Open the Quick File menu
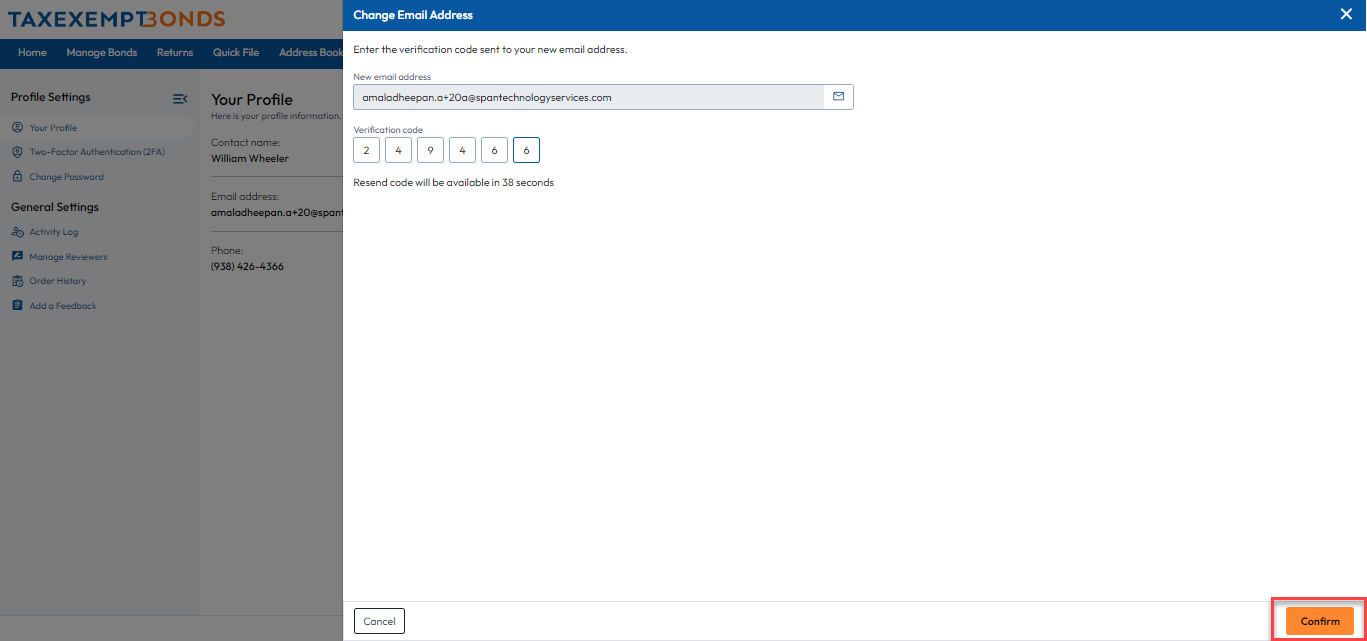The image size is (1367, 641). tap(236, 52)
